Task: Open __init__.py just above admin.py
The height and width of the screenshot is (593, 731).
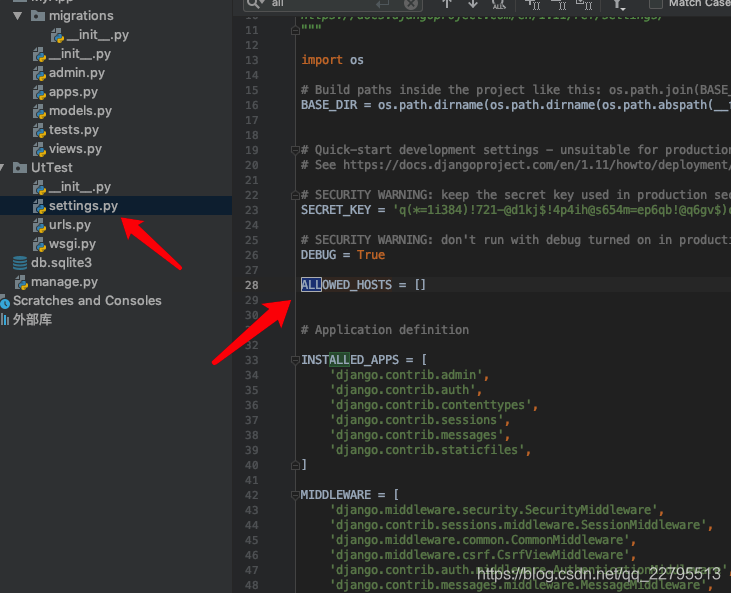Action: click(x=79, y=54)
